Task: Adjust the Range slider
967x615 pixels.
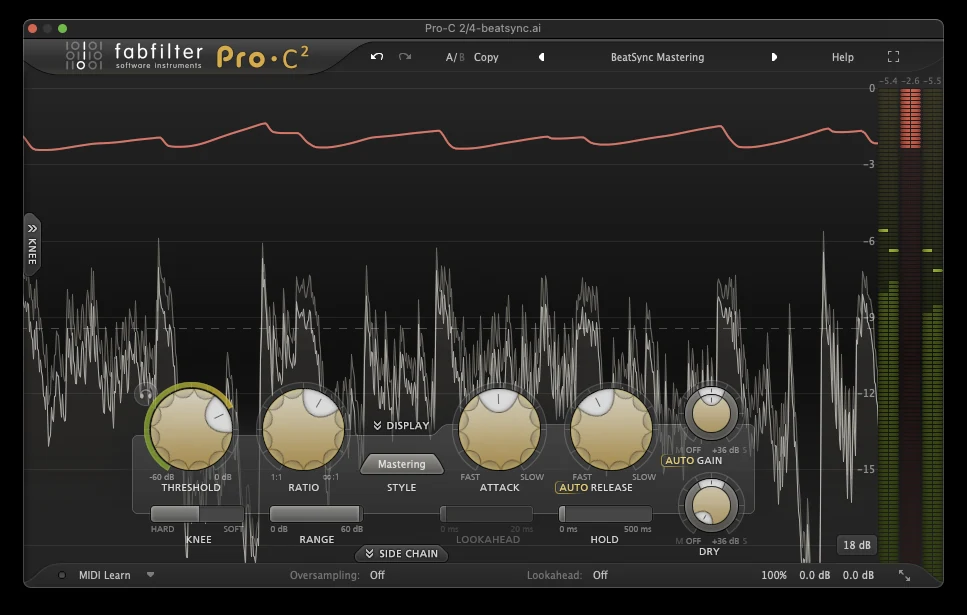Action: (316, 514)
